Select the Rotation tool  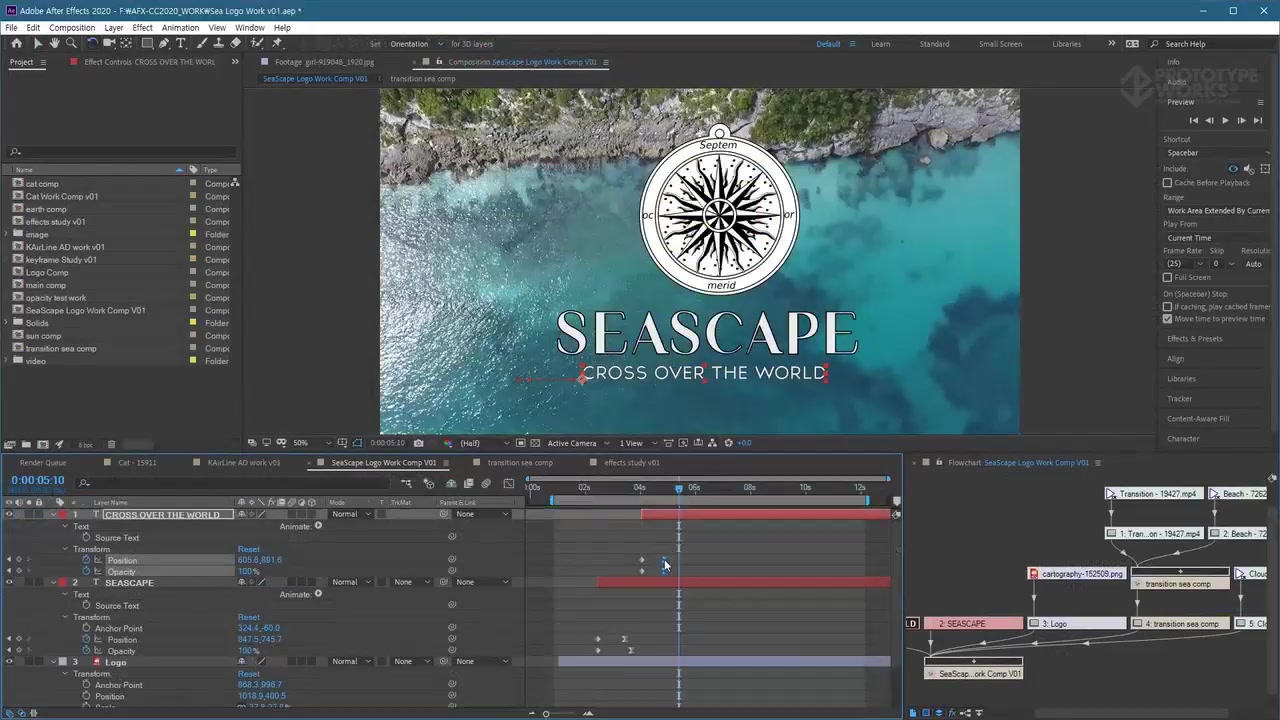pos(92,43)
